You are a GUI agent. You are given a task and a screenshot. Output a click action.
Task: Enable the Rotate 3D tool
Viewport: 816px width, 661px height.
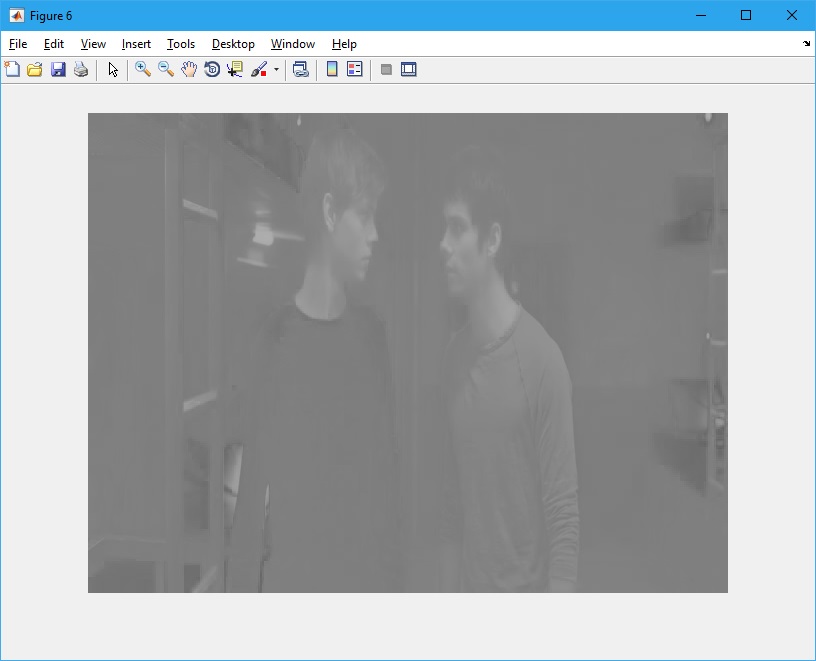(x=212, y=69)
